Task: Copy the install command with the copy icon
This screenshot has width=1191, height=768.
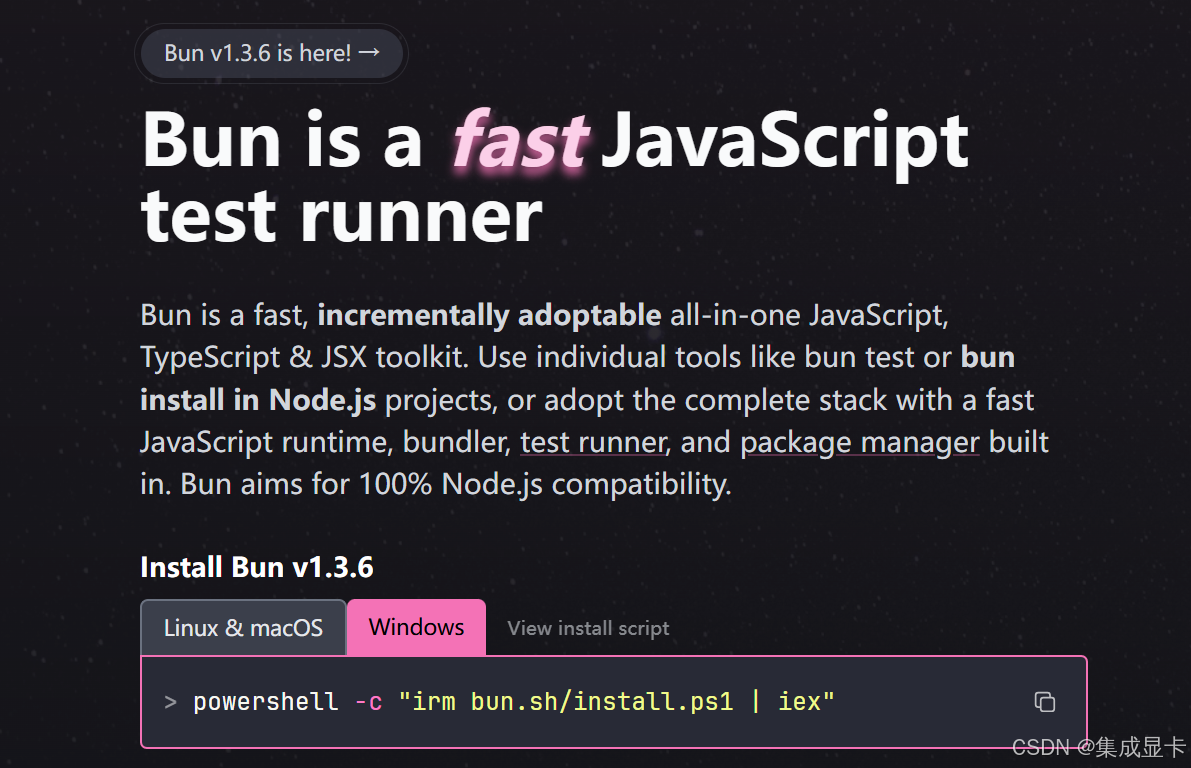Action: 1044,702
